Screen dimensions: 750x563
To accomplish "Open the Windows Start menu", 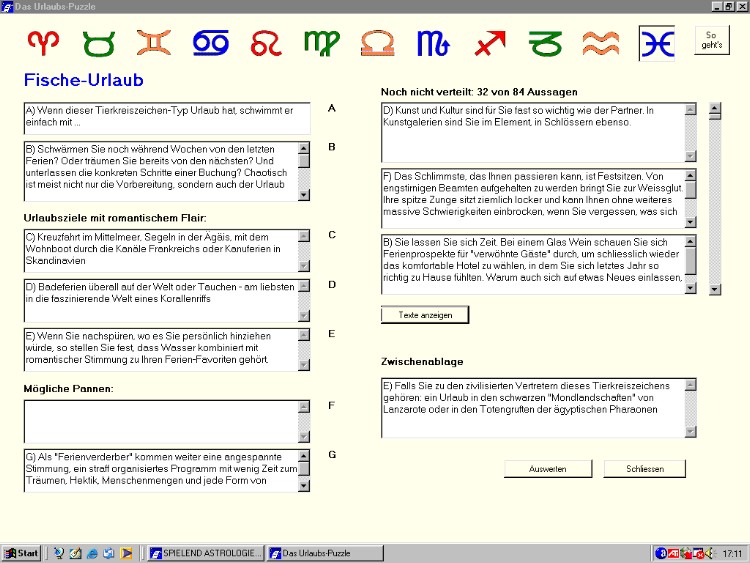I will (22, 553).
